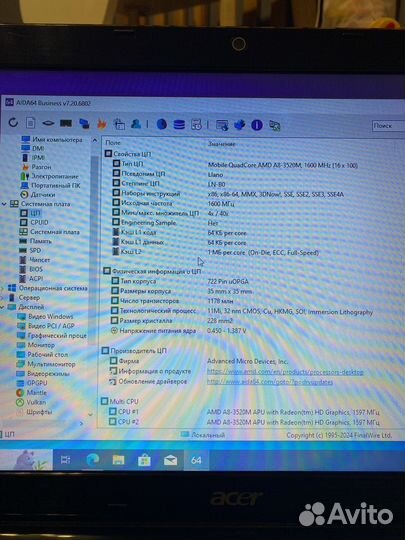Click the tree horizontal scrollbar right arrow
This screenshot has width=405, height=540.
(82, 424)
